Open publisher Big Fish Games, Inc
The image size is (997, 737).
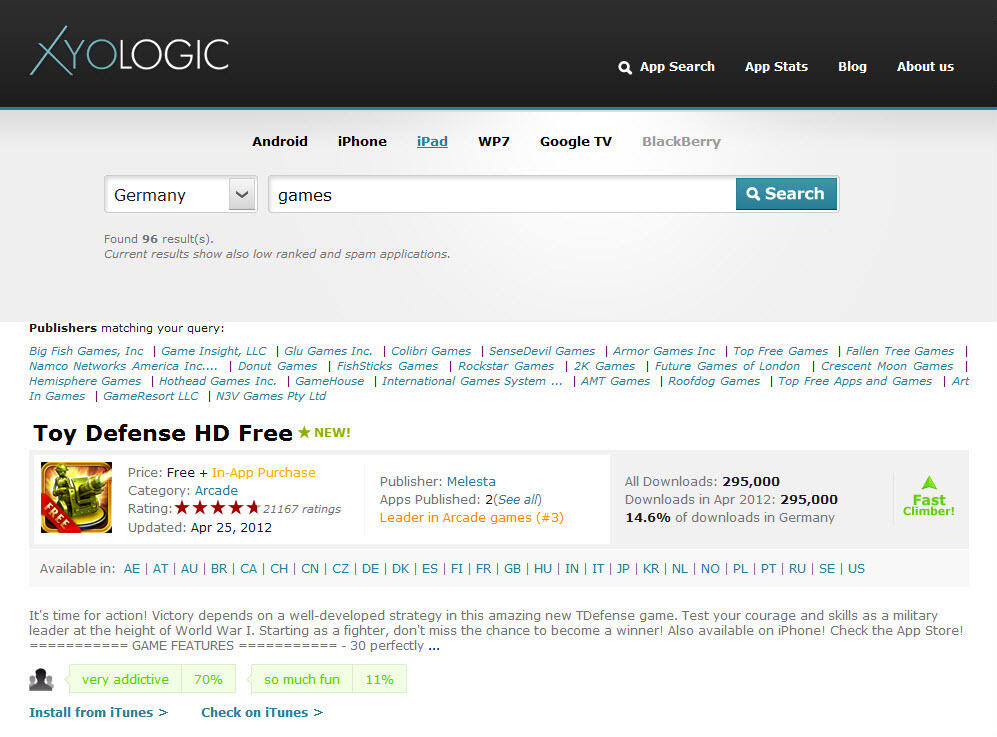86,351
